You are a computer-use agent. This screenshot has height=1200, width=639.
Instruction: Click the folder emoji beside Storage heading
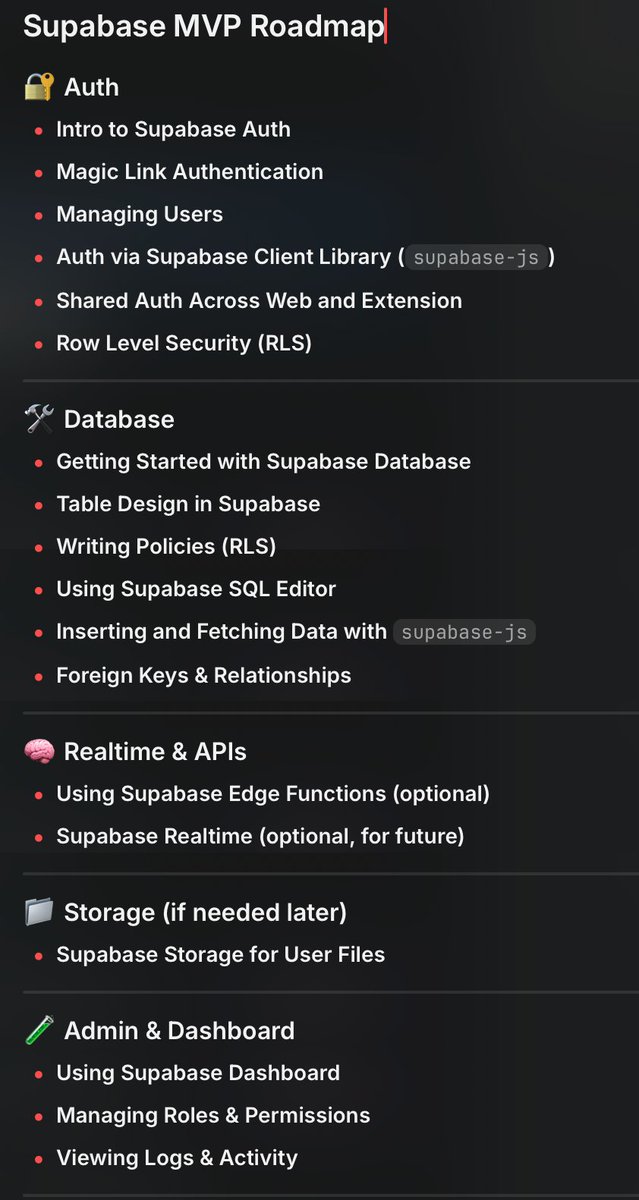pos(38,912)
